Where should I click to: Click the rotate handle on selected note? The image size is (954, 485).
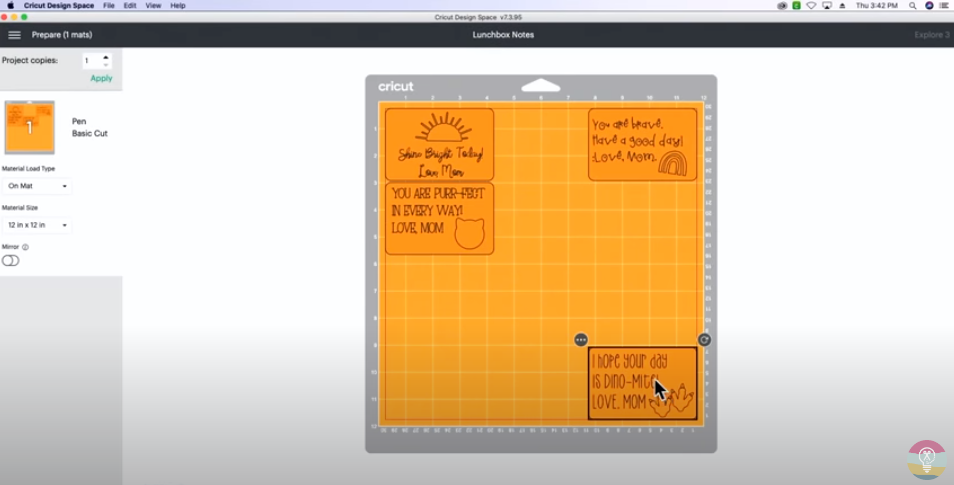(704, 340)
